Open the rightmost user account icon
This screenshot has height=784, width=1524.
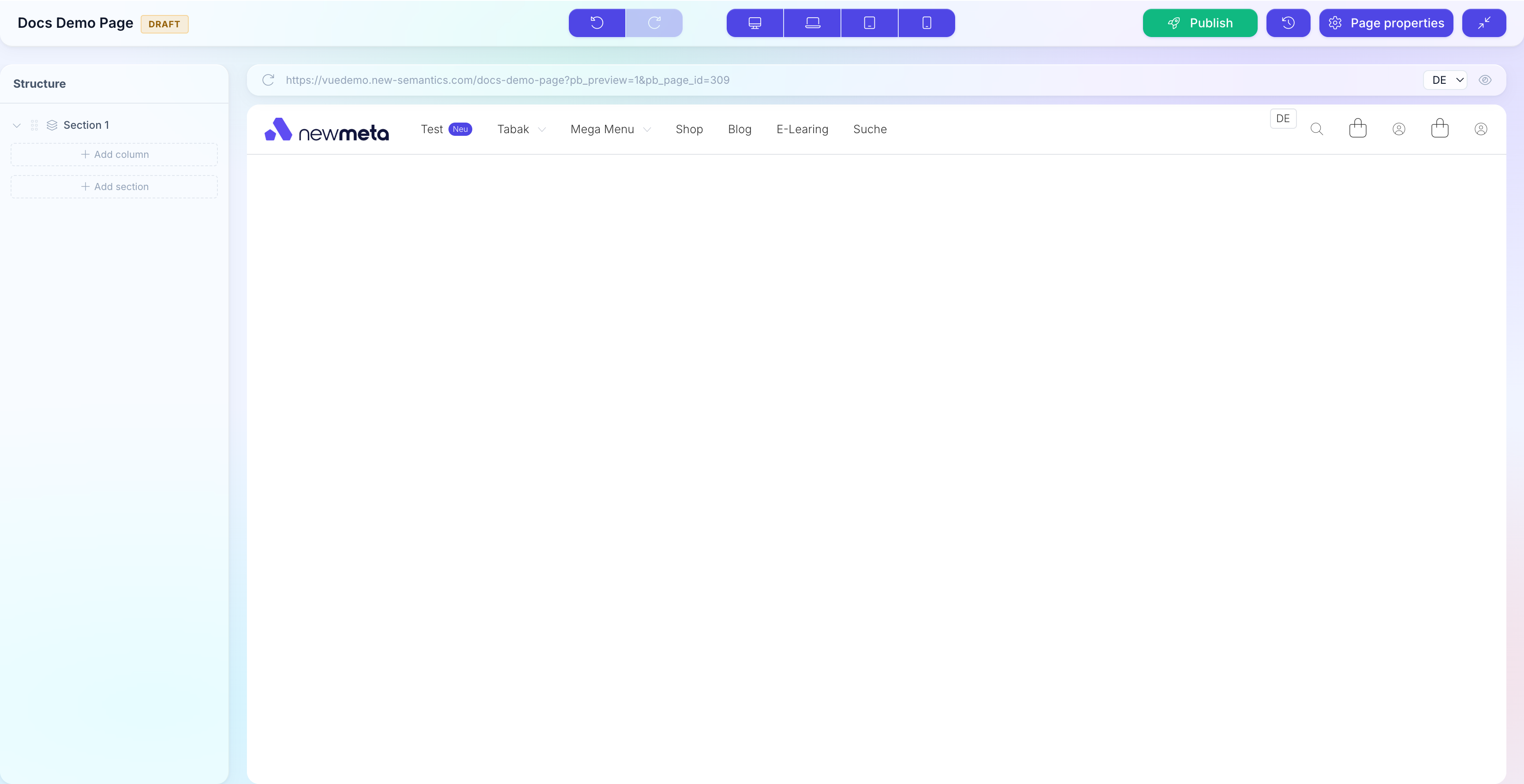[x=1481, y=129]
